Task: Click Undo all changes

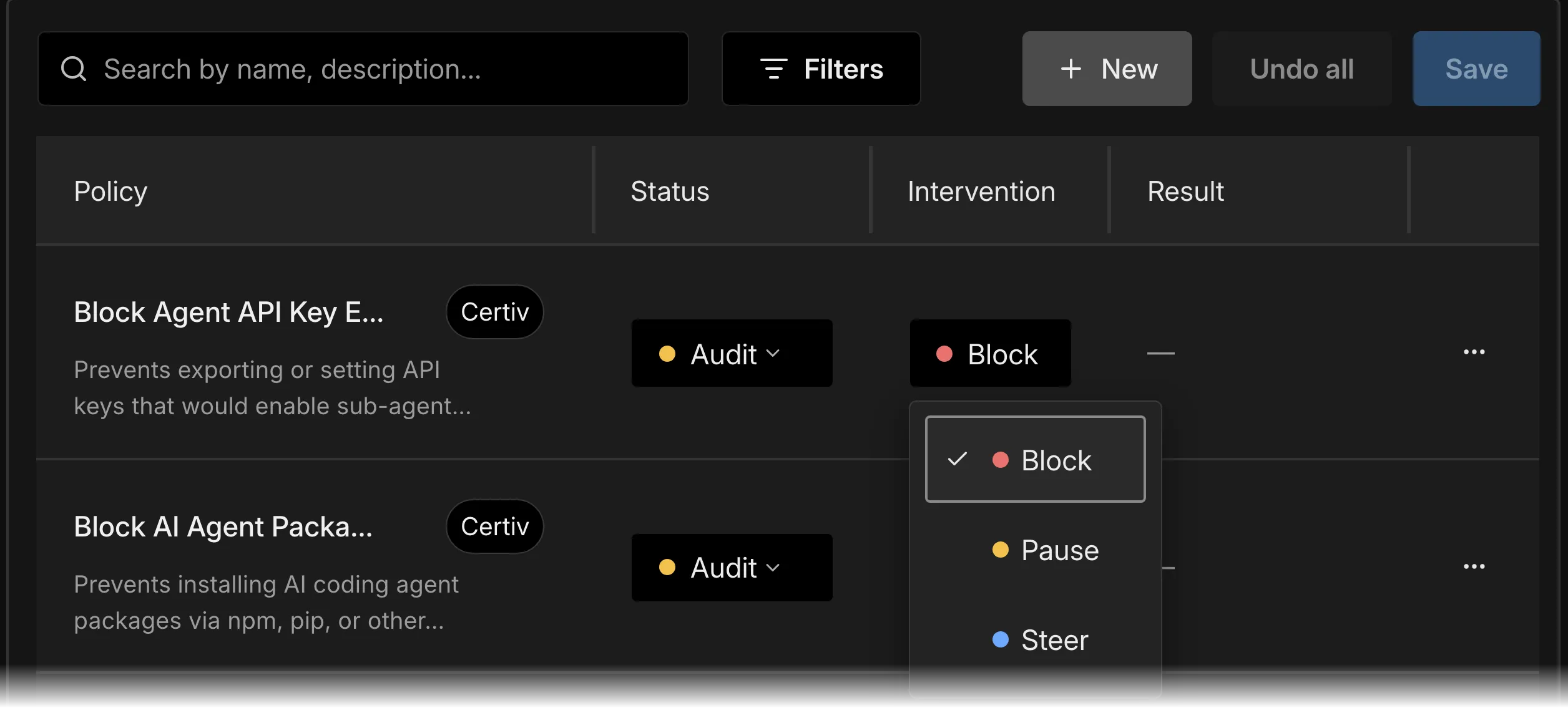Action: (1302, 69)
